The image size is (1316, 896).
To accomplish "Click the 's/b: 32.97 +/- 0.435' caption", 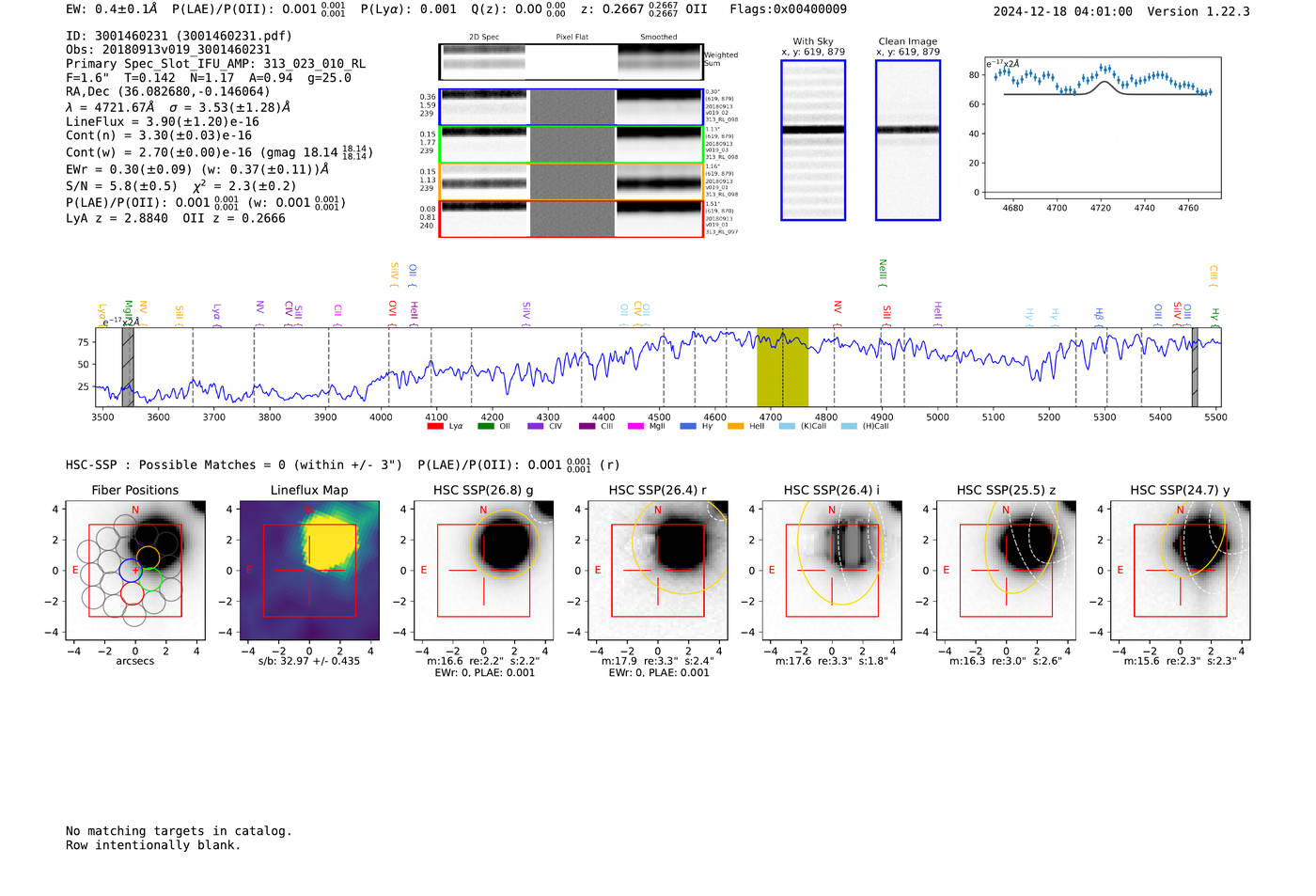I will click(x=309, y=661).
